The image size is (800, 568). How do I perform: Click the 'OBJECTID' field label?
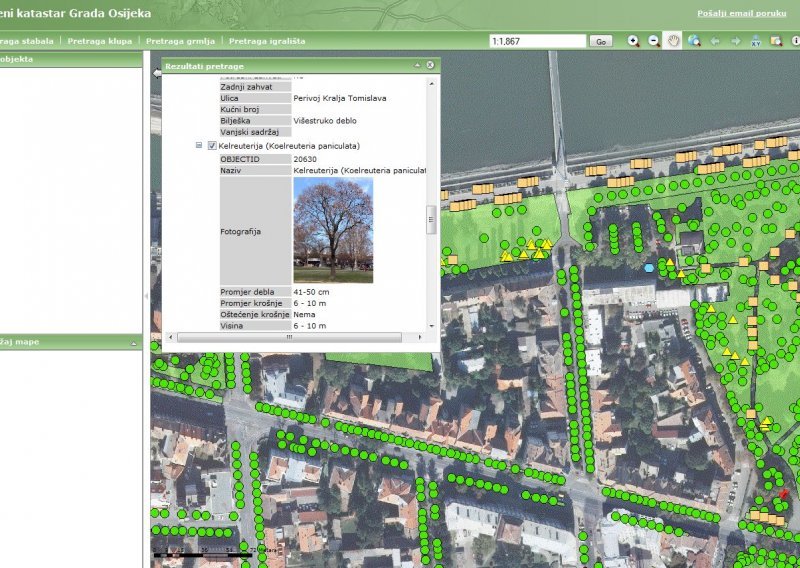256,159
